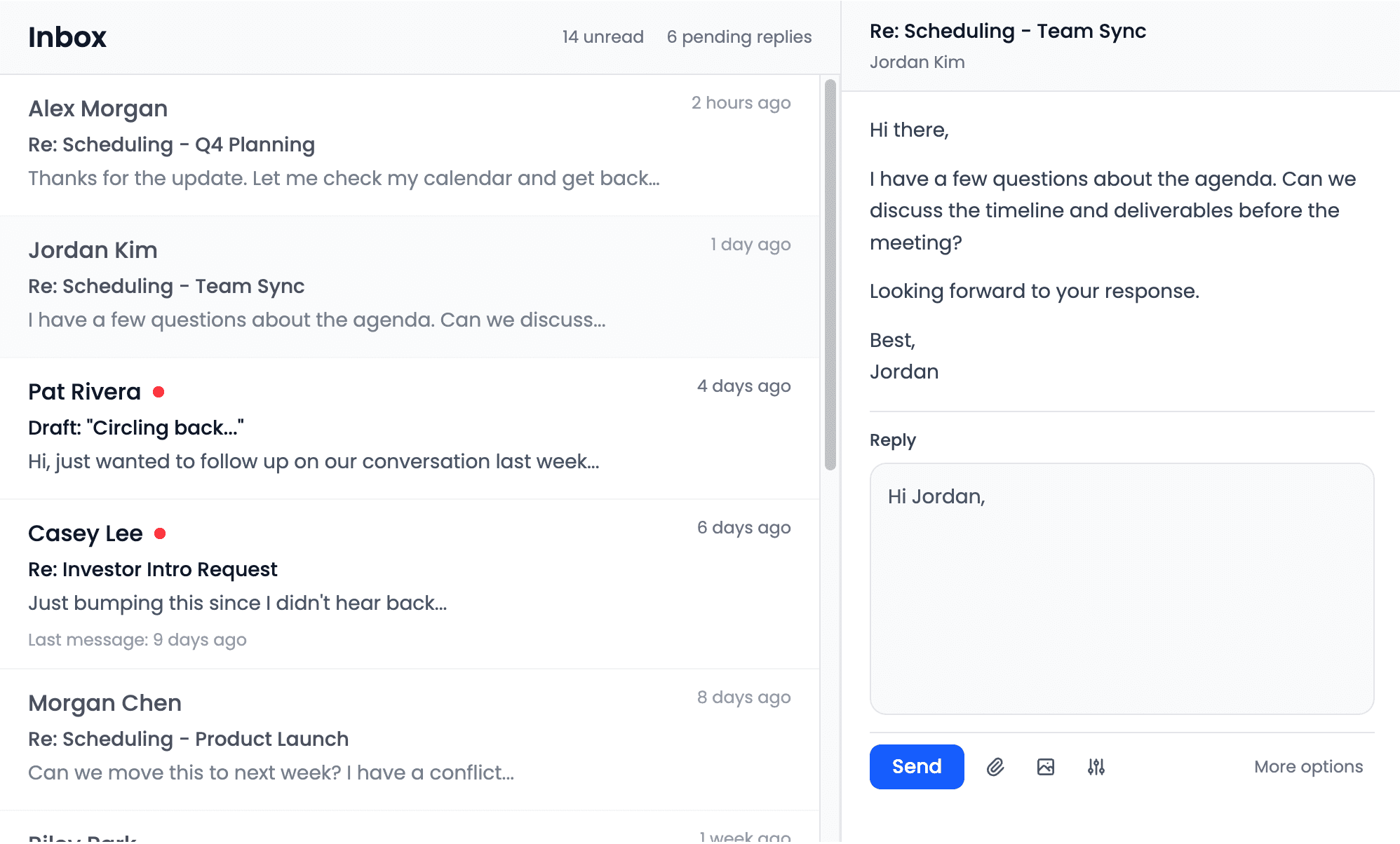Open More options in reply toolbar
1400x844 pixels.
(1307, 767)
